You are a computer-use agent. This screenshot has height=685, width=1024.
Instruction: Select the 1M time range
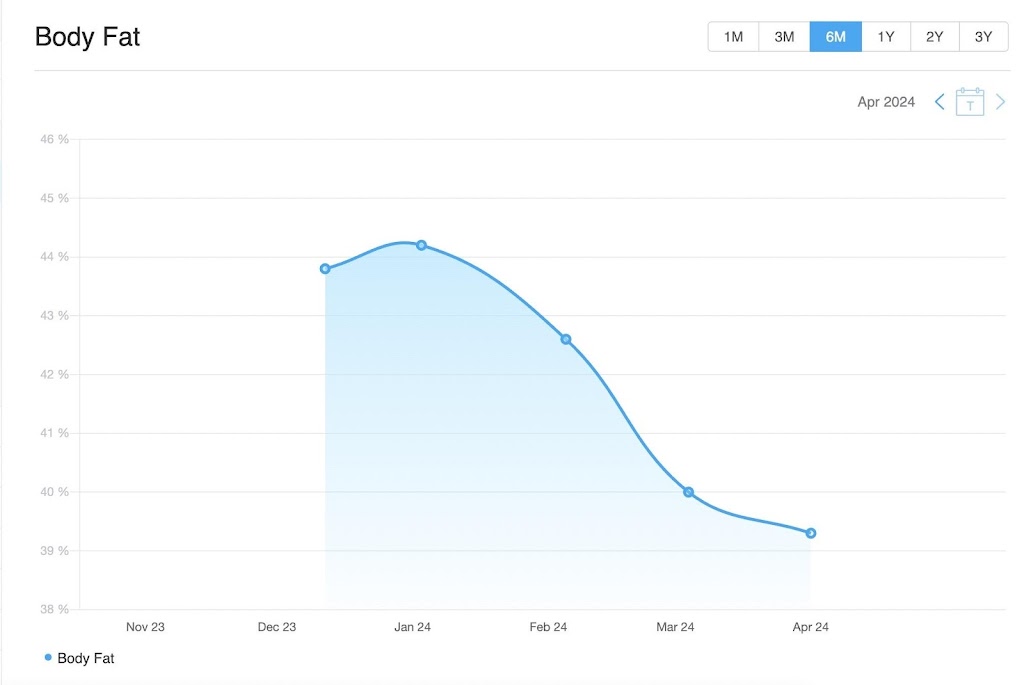coord(733,37)
